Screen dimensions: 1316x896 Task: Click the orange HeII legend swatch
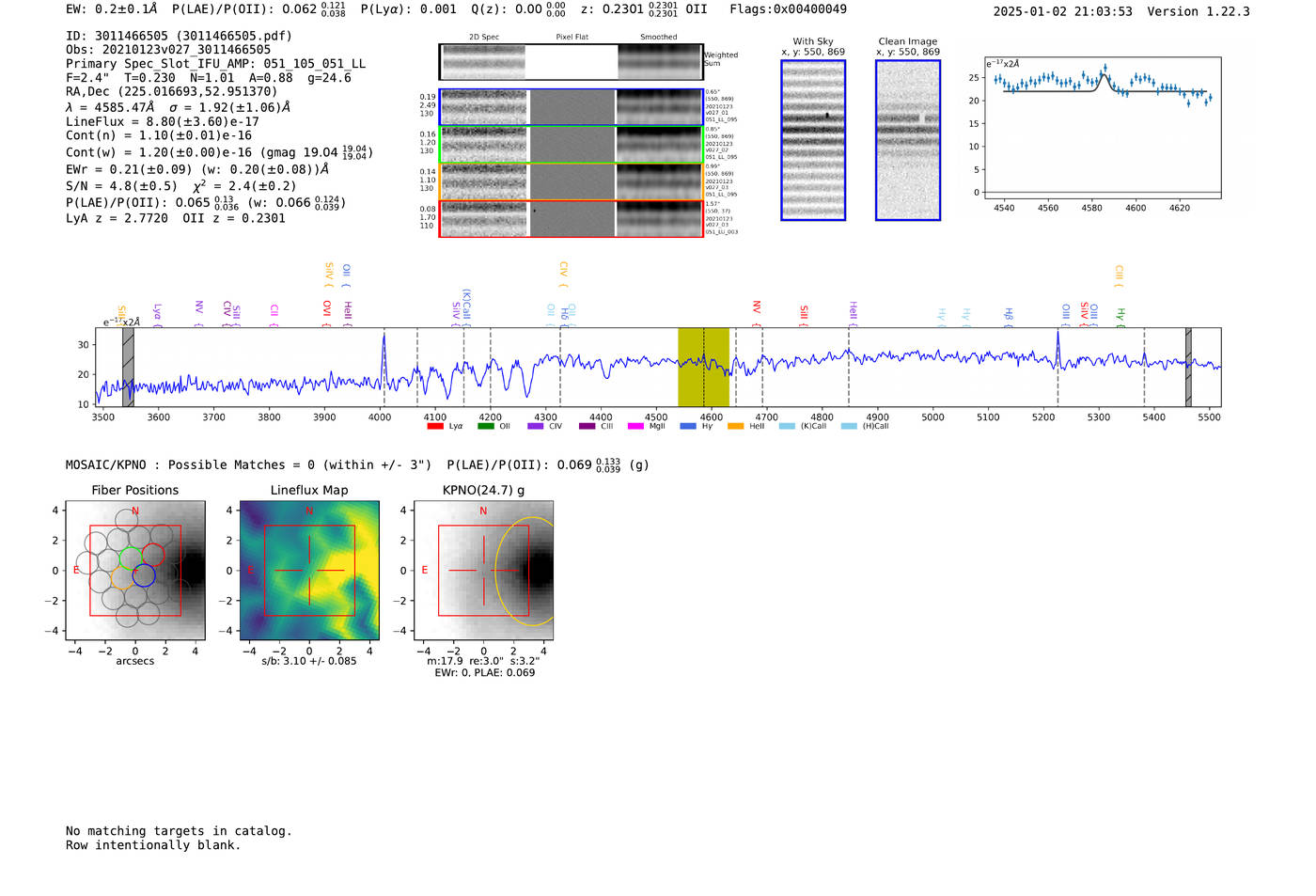coord(735,427)
